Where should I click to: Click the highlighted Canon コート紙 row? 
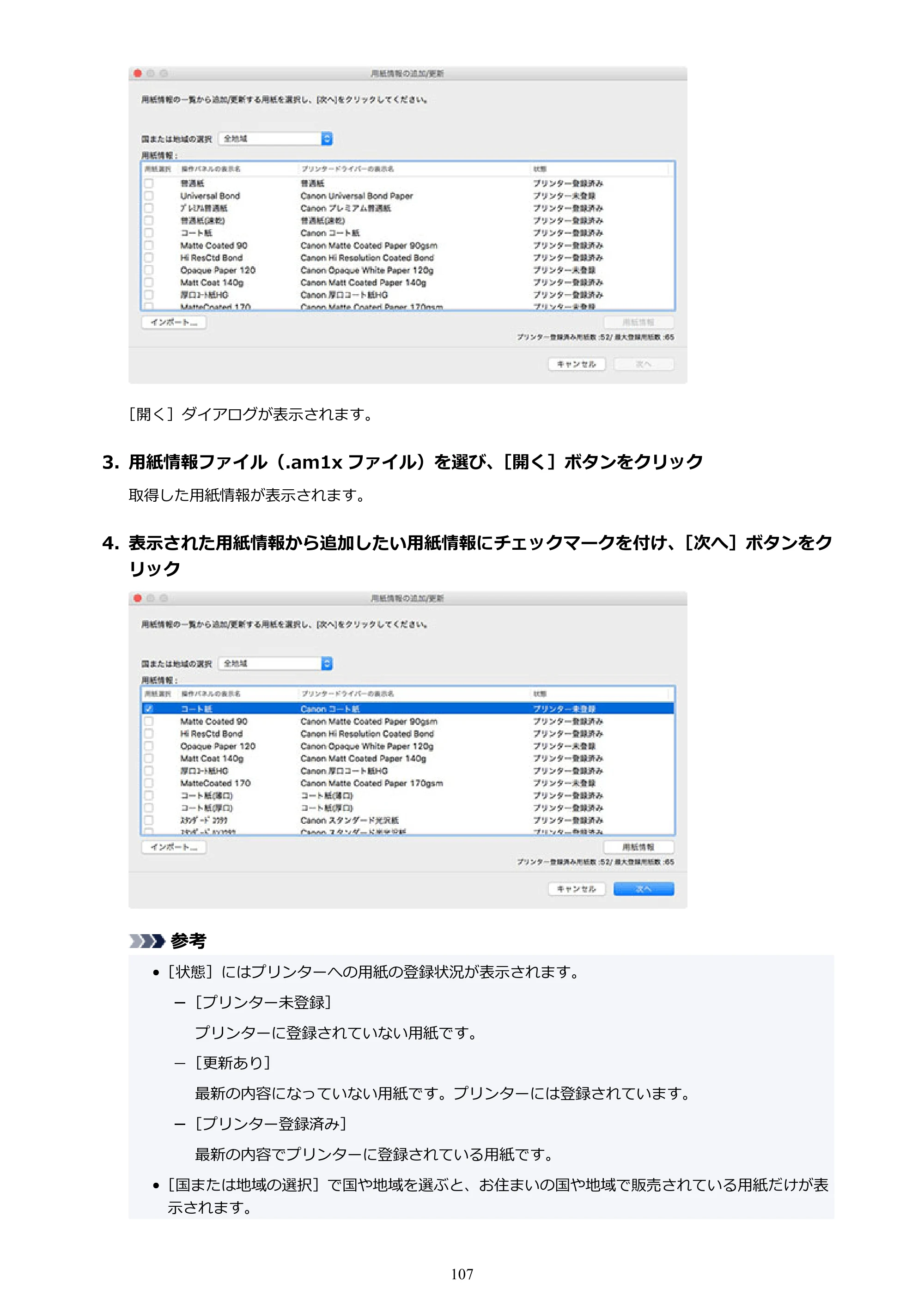[407, 709]
